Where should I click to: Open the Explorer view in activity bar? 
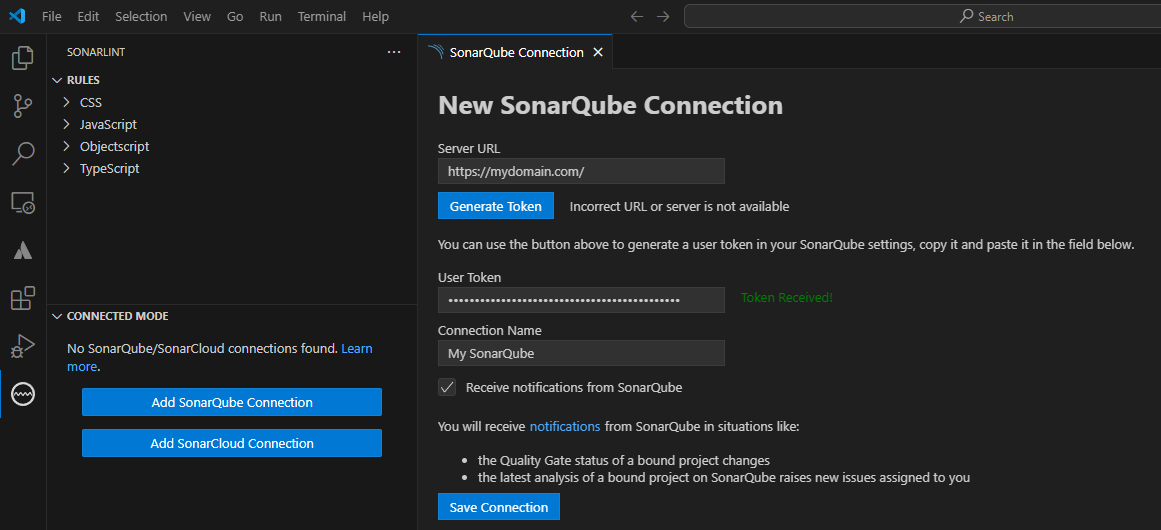tap(23, 58)
